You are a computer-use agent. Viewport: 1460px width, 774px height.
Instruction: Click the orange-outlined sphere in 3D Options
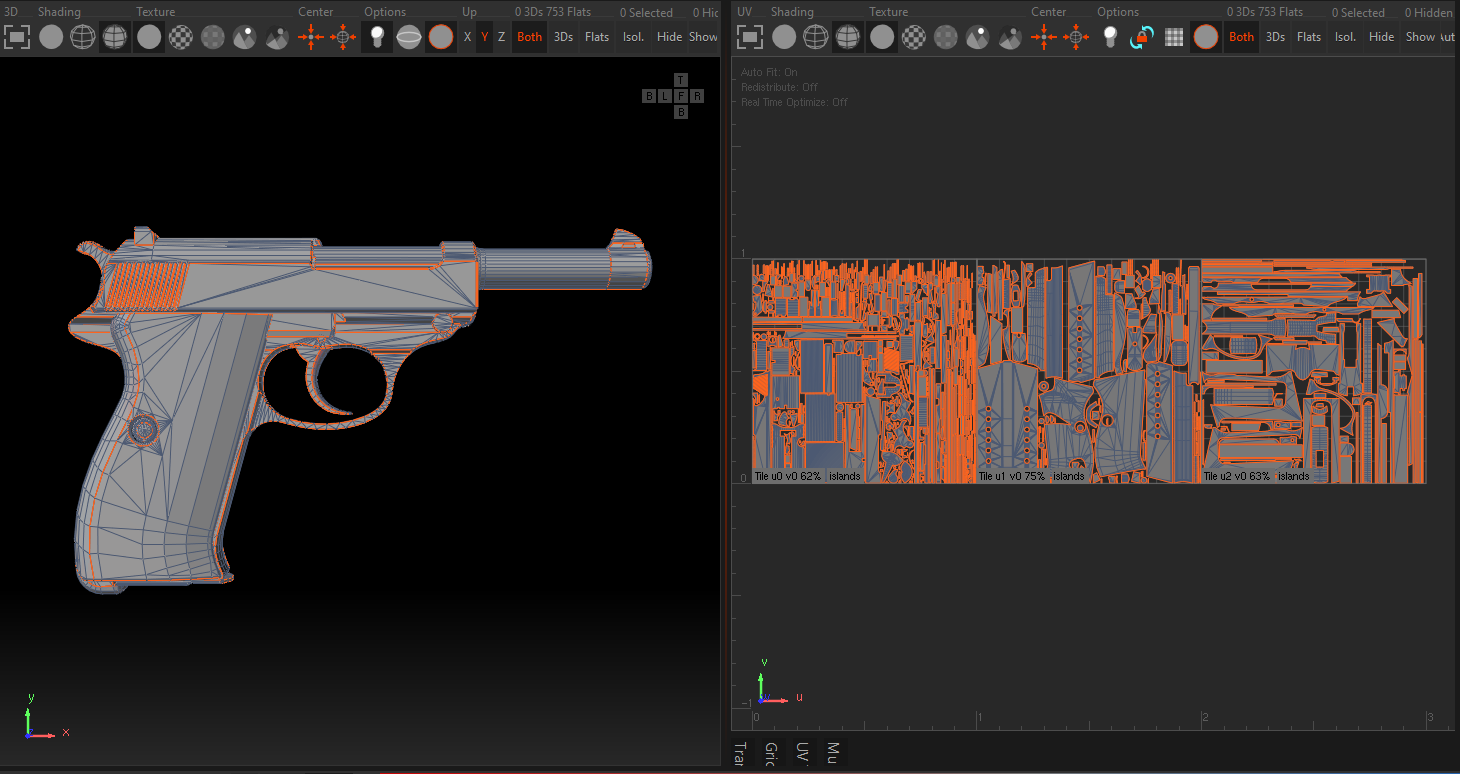[440, 37]
